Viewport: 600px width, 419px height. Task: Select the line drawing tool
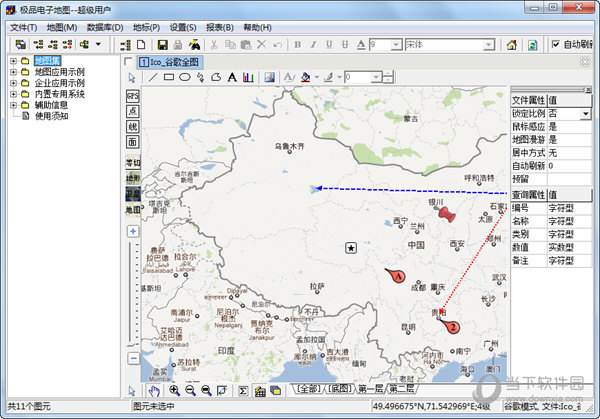pos(153,77)
